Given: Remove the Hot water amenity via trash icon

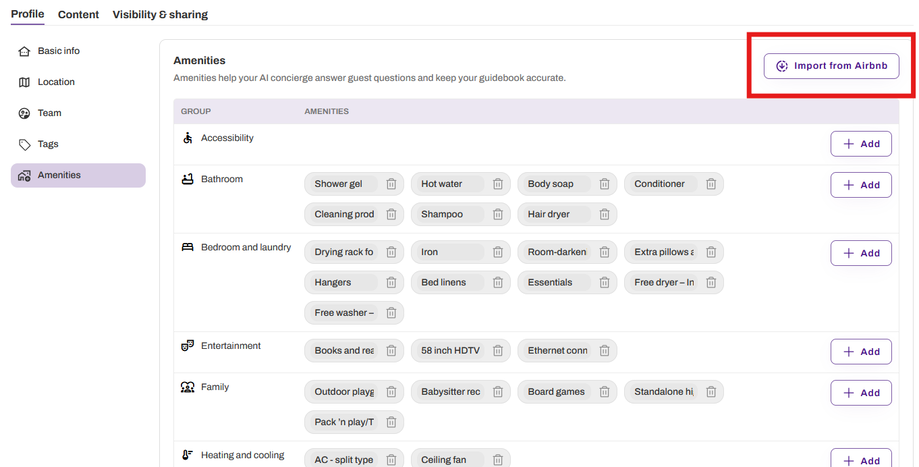Looking at the screenshot, I should [x=498, y=184].
